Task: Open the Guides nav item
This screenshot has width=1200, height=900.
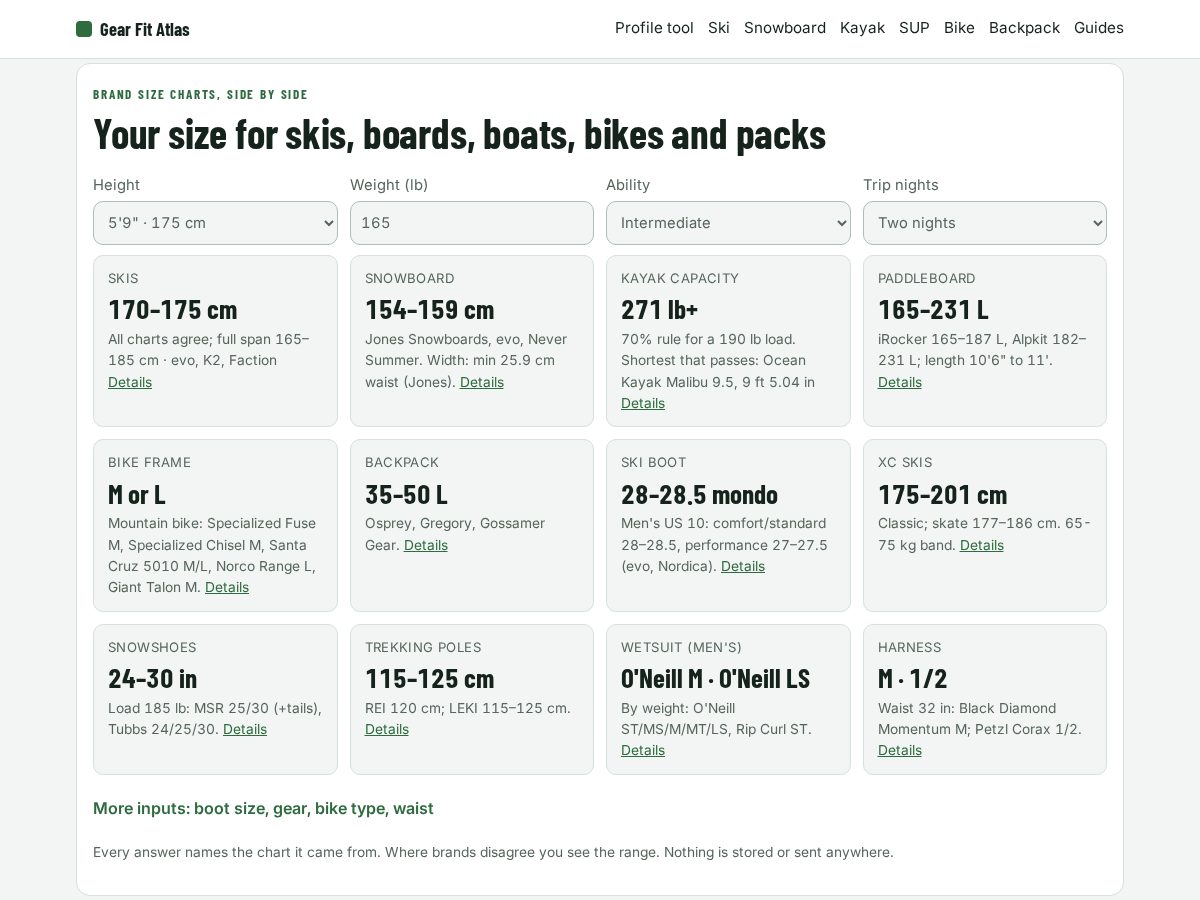Action: pos(1099,28)
